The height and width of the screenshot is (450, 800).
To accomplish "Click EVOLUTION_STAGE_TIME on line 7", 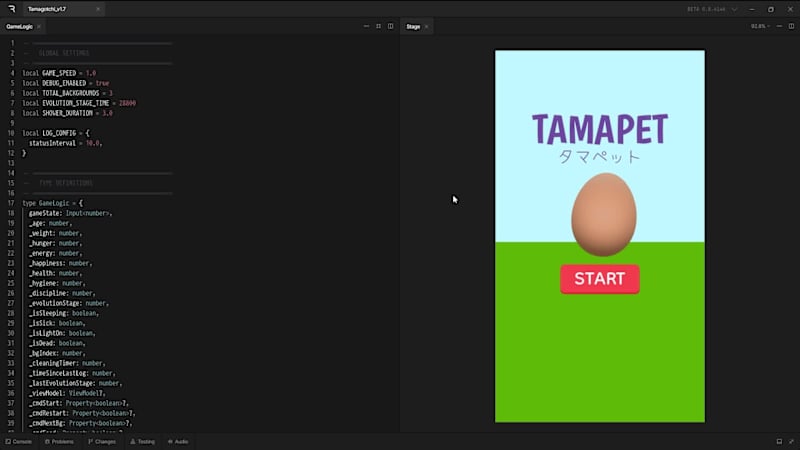I will [76, 103].
